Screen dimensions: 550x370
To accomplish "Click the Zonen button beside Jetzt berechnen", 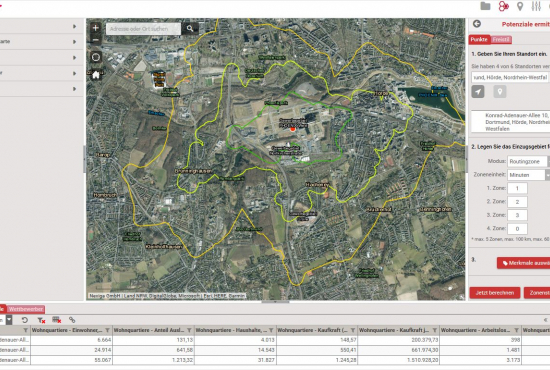I will [x=537, y=293].
